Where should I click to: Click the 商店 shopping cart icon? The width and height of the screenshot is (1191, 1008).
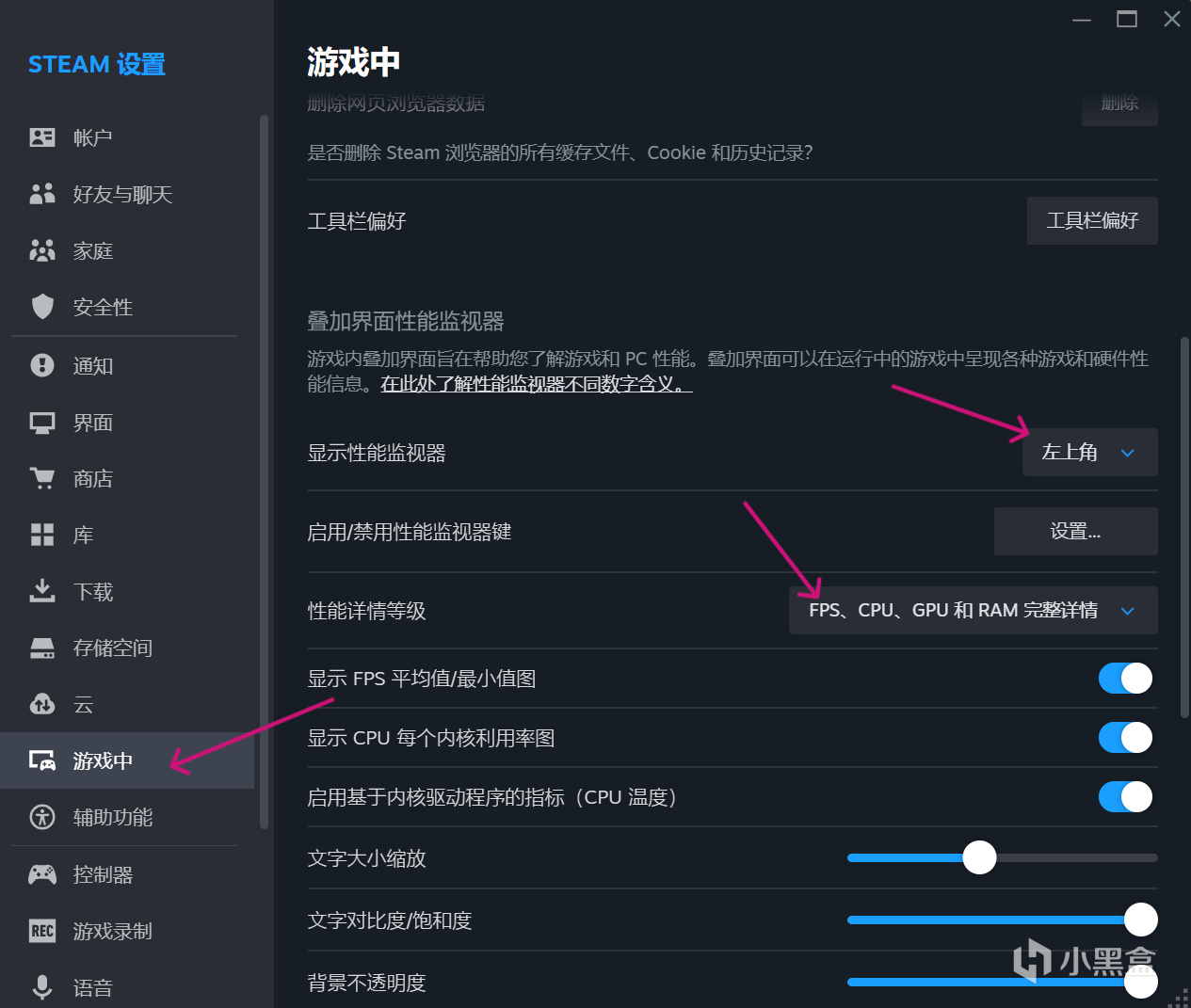coord(42,479)
